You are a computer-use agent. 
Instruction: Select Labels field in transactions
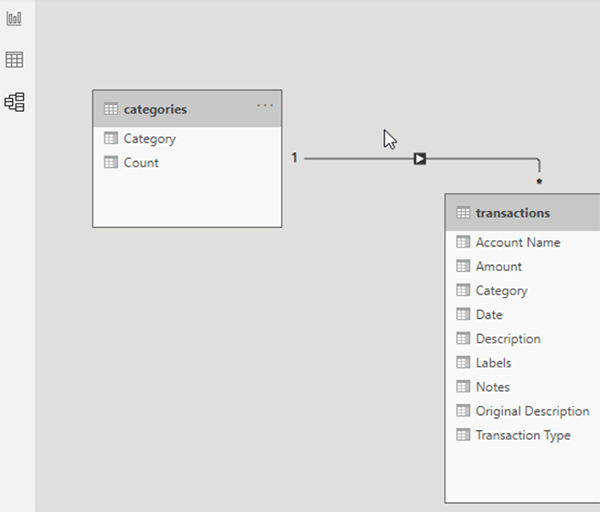(523, 363)
